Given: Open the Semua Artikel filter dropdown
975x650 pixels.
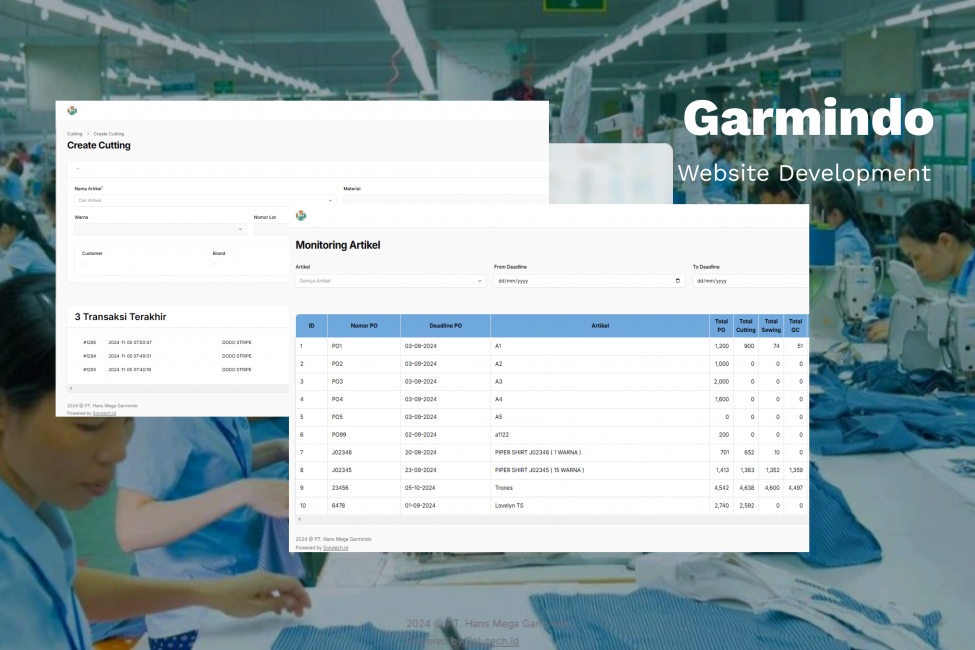Looking at the screenshot, I should [x=390, y=281].
